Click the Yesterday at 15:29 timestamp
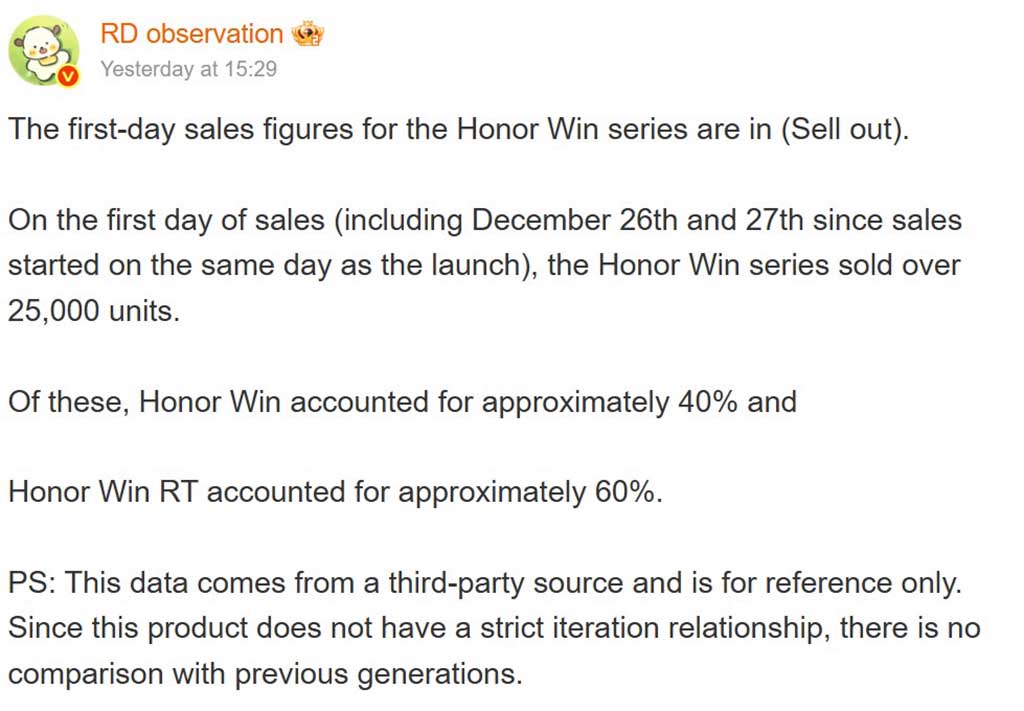The width and height of the screenshot is (1024, 711). click(x=189, y=69)
